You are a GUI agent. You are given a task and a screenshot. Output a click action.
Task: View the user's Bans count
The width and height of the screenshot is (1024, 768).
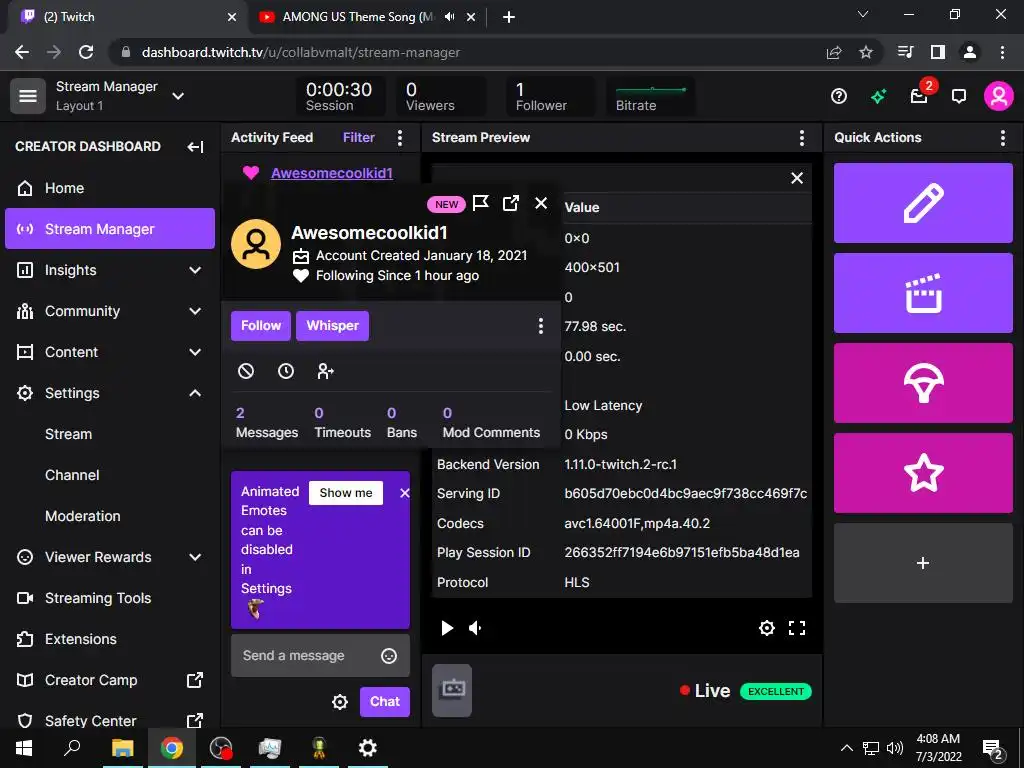tap(402, 423)
